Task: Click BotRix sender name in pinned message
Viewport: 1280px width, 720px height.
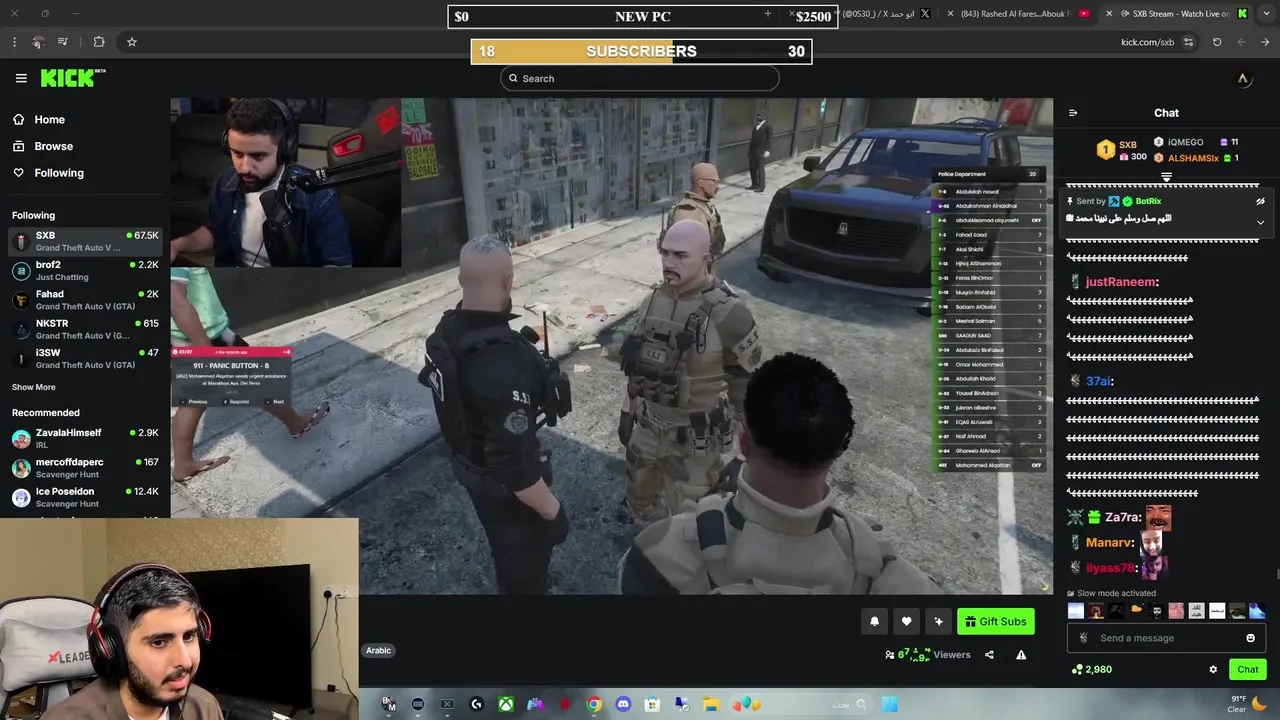Action: pos(1148,201)
